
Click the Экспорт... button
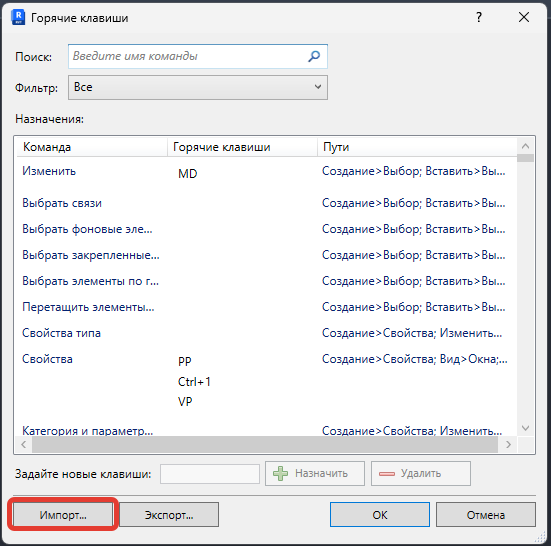[x=169, y=515]
